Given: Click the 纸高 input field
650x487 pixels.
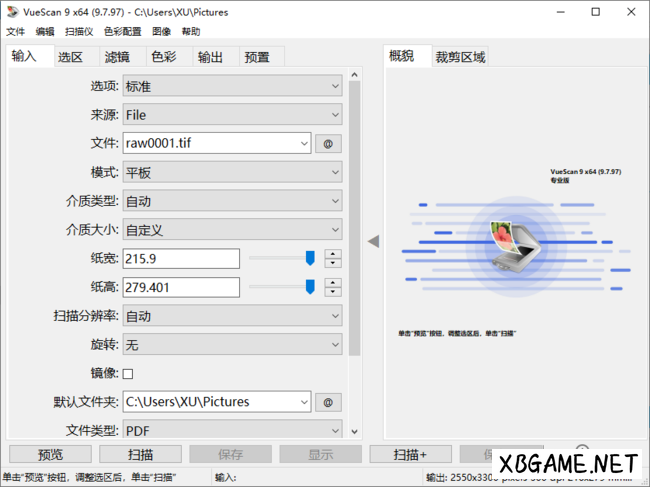Looking at the screenshot, I should point(181,288).
